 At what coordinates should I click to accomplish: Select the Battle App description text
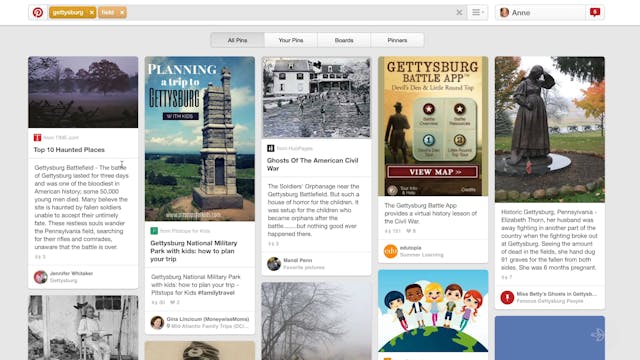[x=431, y=213]
